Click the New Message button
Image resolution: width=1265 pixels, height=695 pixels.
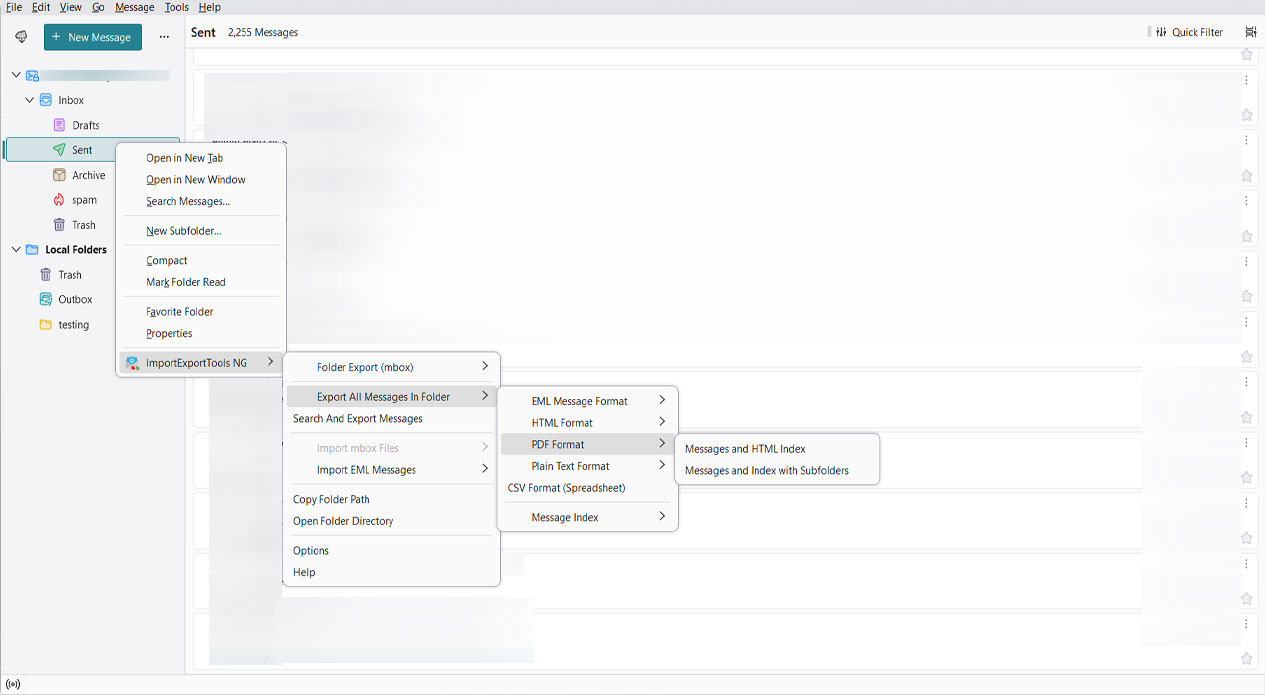coord(92,36)
